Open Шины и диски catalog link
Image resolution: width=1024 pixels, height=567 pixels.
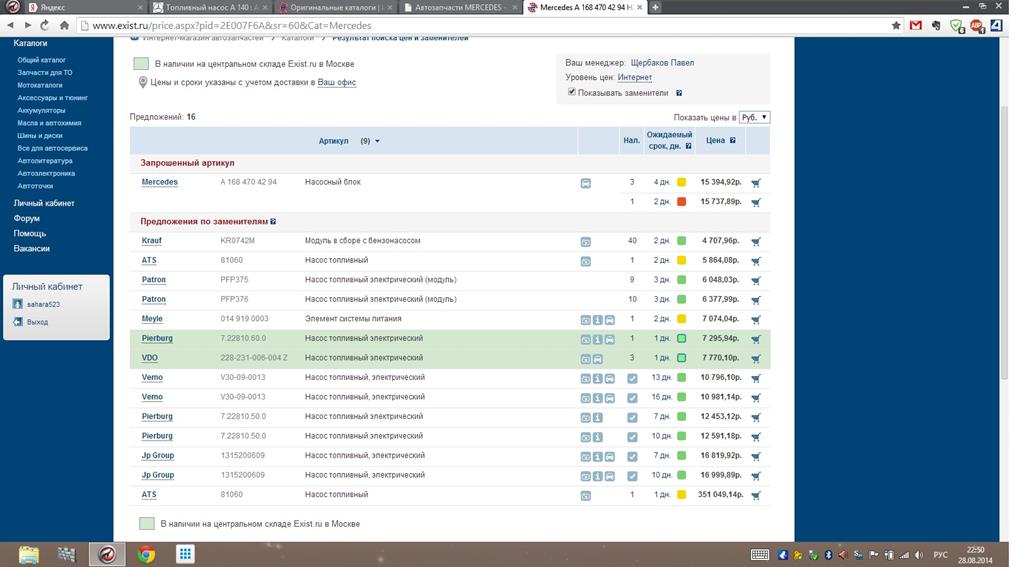click(x=40, y=136)
